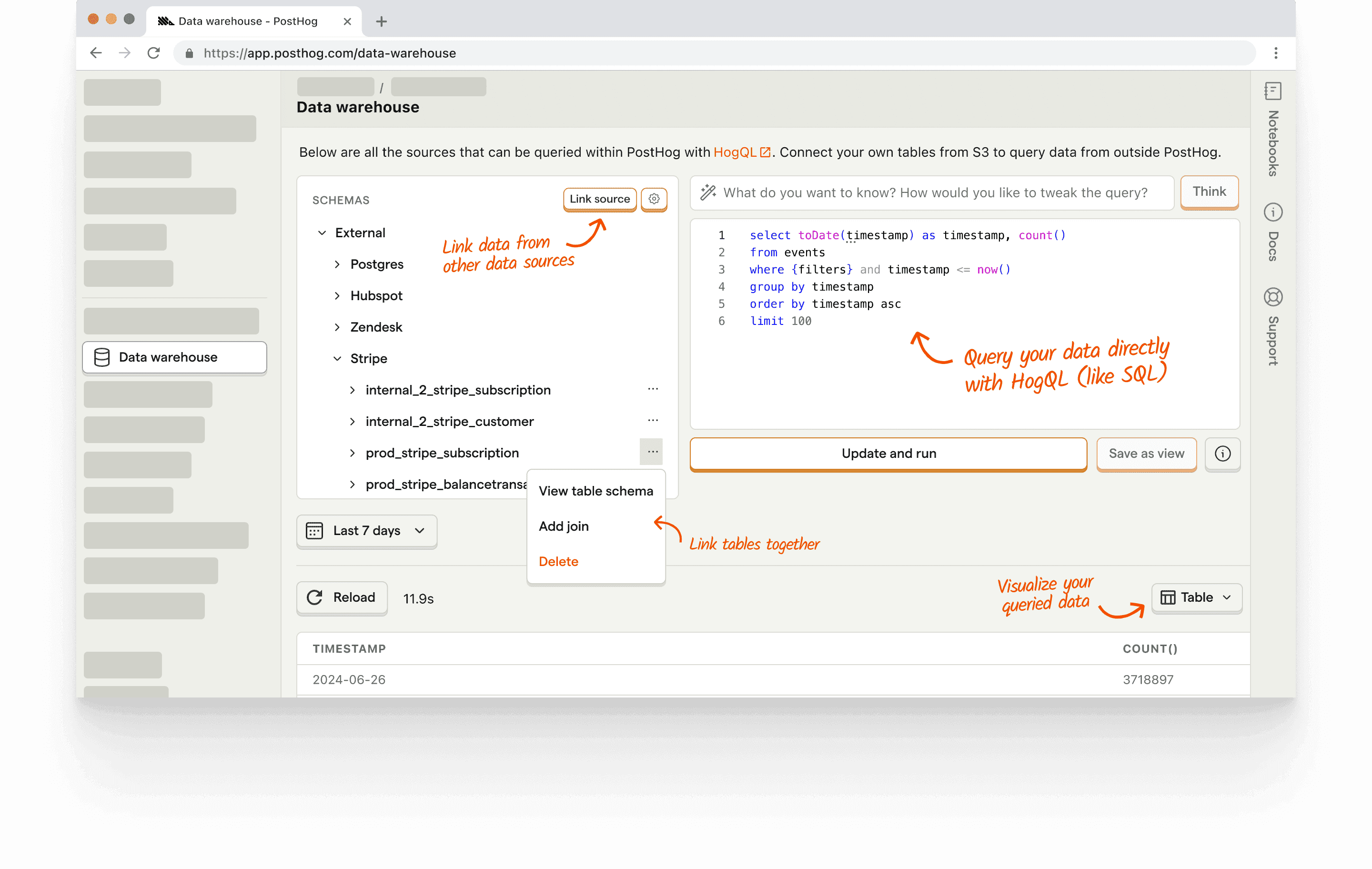Click the Update and run query button
This screenshot has width=1372, height=869.
click(x=889, y=453)
